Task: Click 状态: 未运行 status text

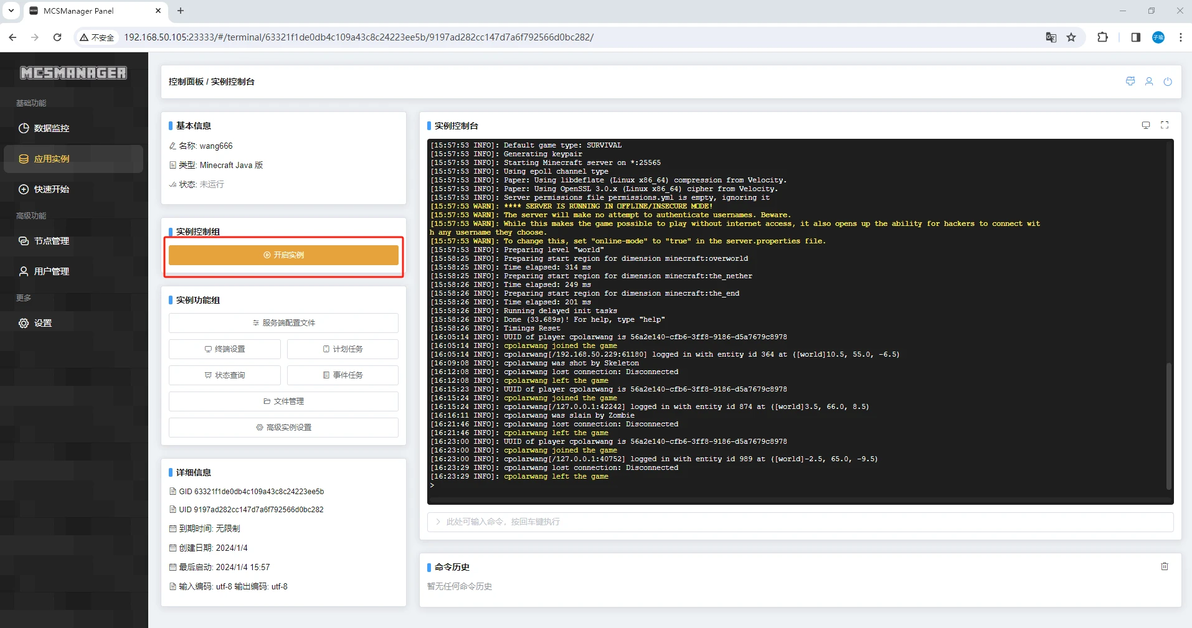Action: coord(201,185)
